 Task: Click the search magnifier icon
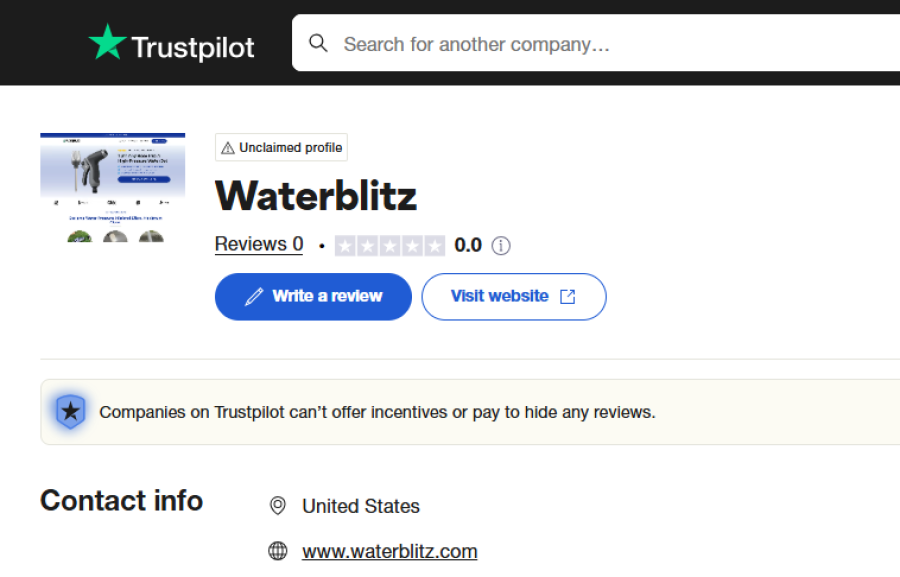pyautogui.click(x=318, y=43)
